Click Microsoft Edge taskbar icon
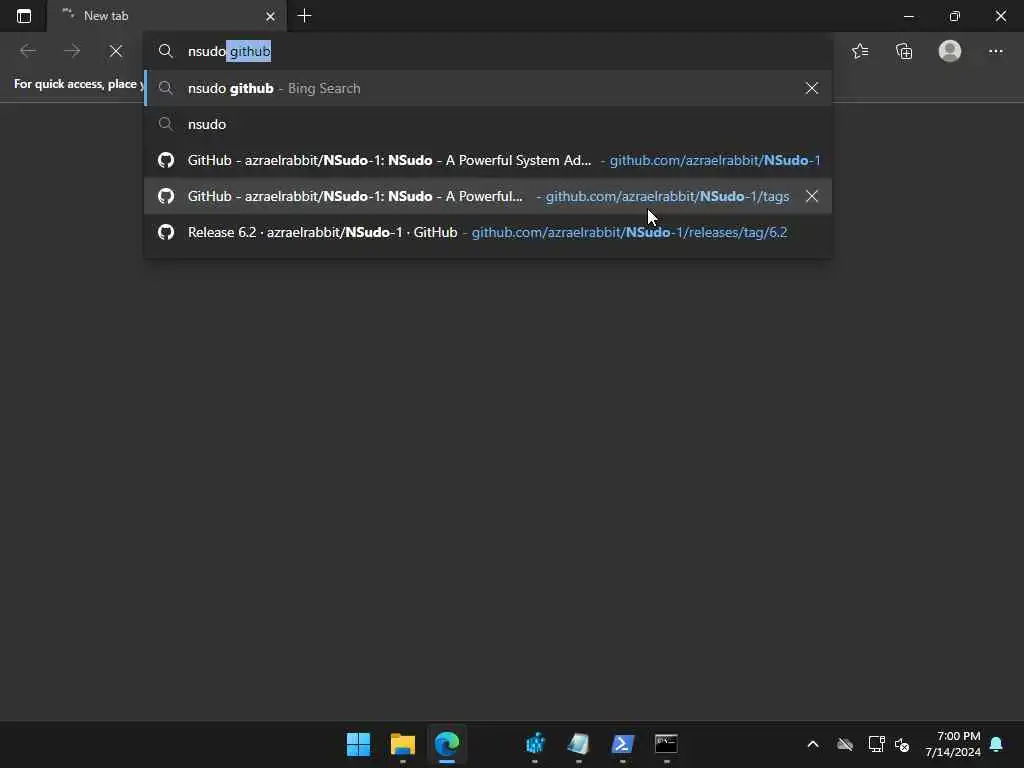This screenshot has height=768, width=1024. click(x=447, y=744)
